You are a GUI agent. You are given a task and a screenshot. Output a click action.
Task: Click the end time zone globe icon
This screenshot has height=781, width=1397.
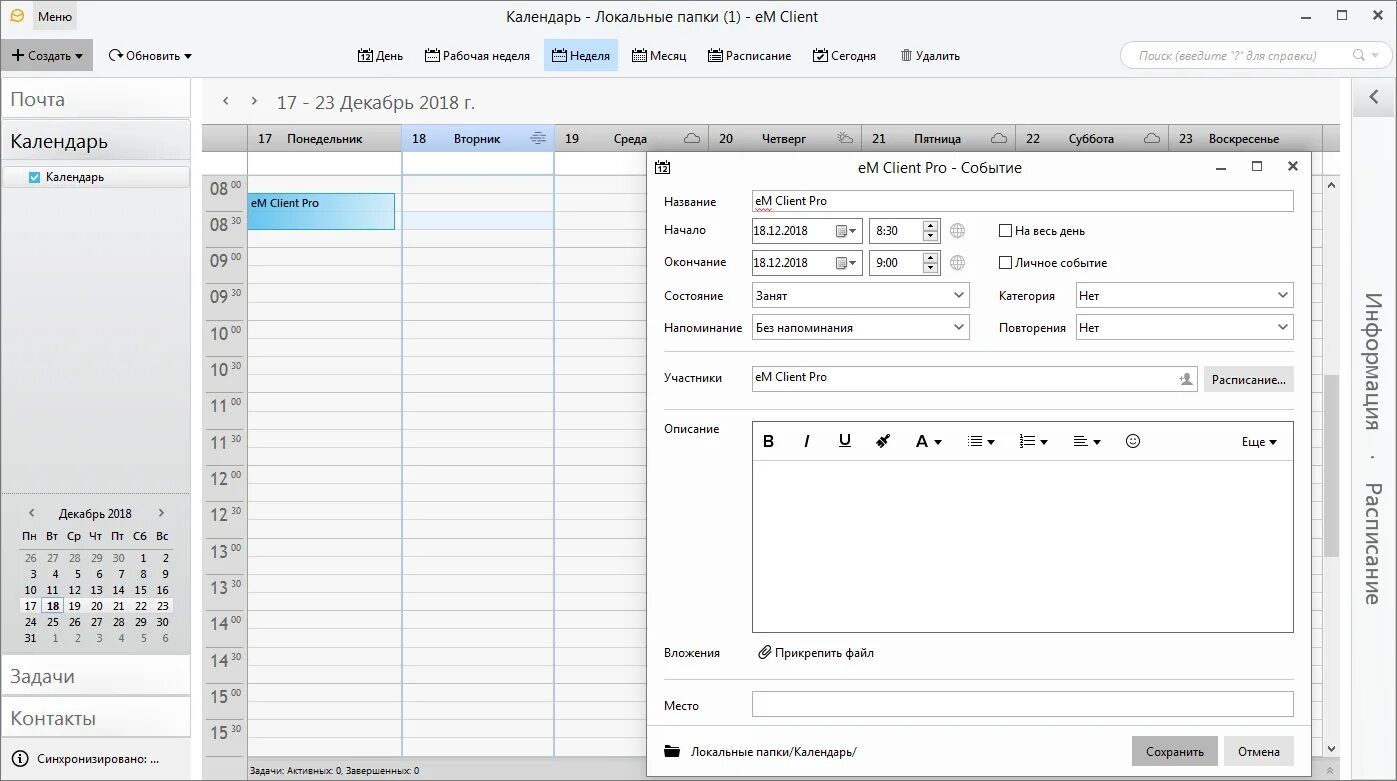click(x=957, y=263)
